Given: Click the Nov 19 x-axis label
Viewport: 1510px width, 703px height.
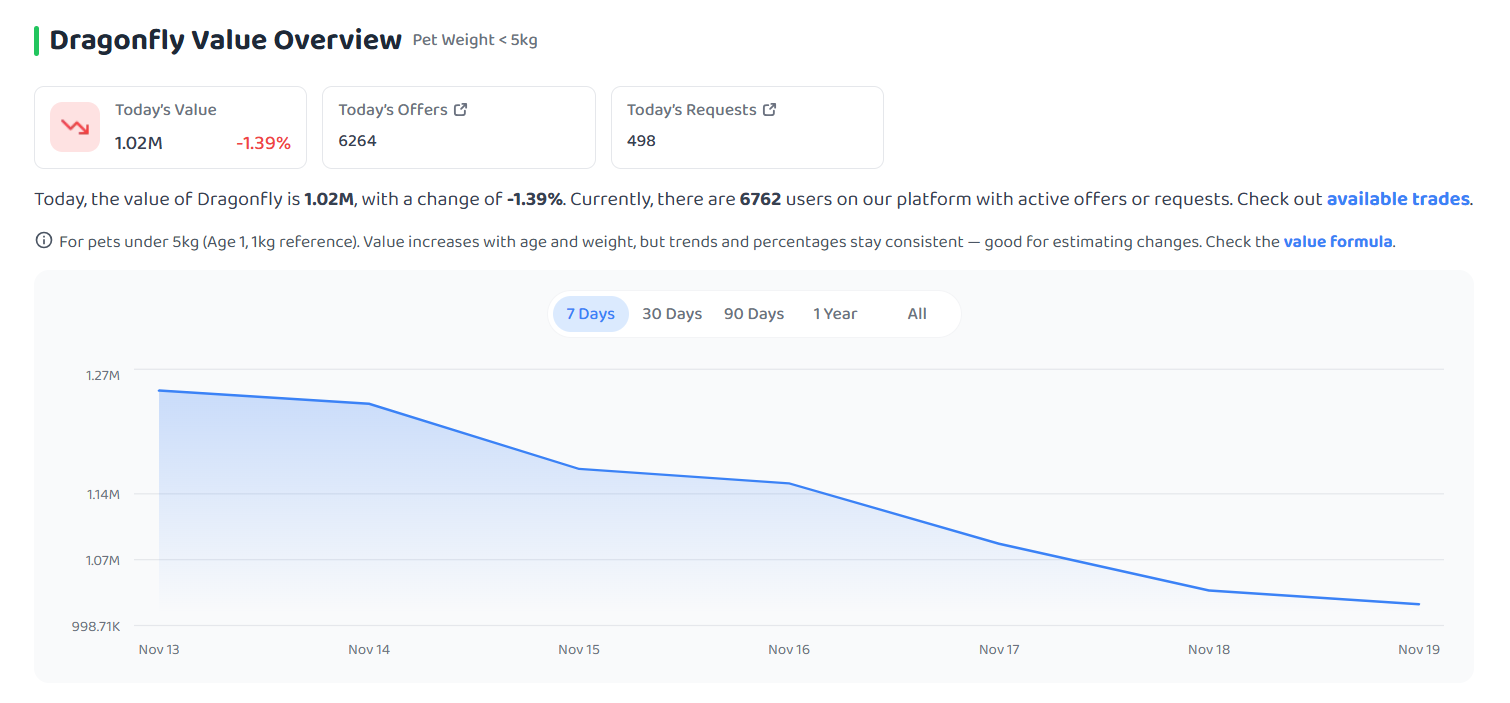Looking at the screenshot, I should pyautogui.click(x=1418, y=650).
